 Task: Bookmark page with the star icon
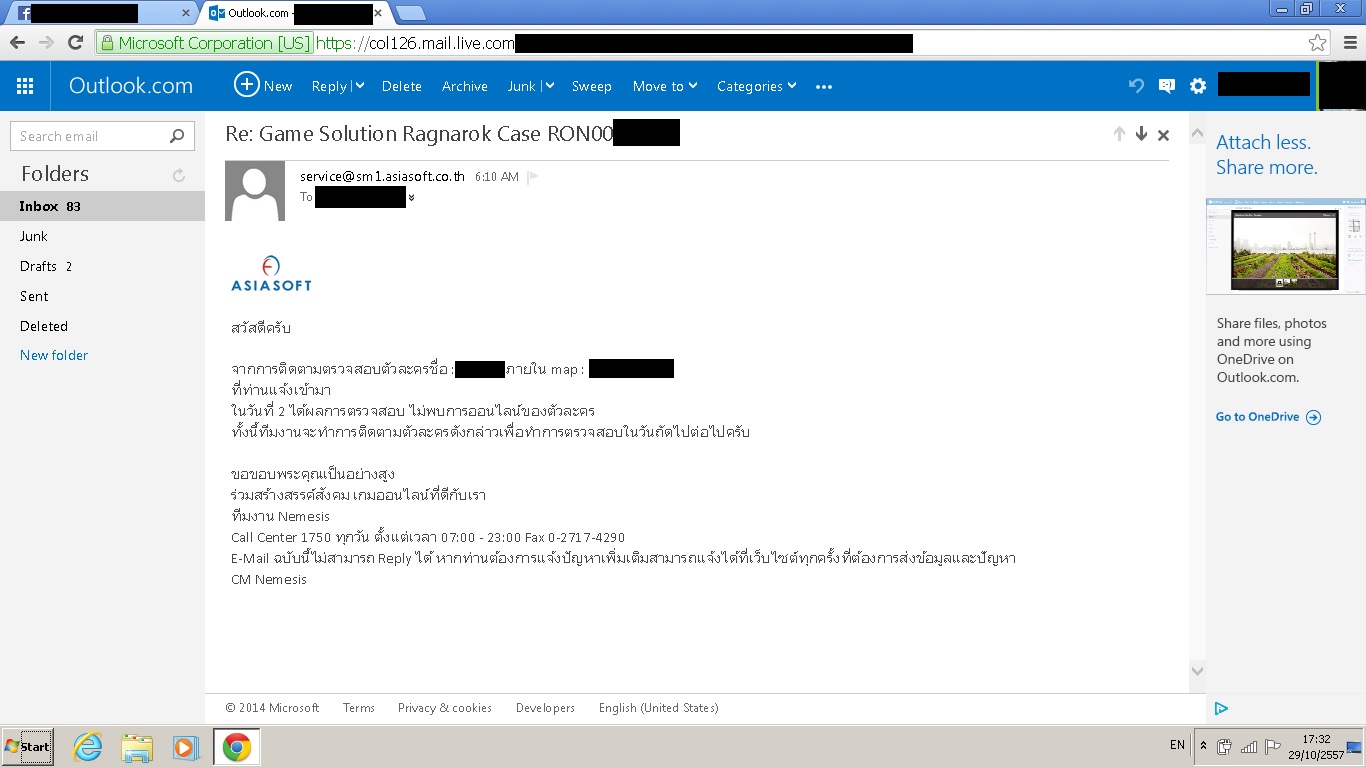[1318, 43]
